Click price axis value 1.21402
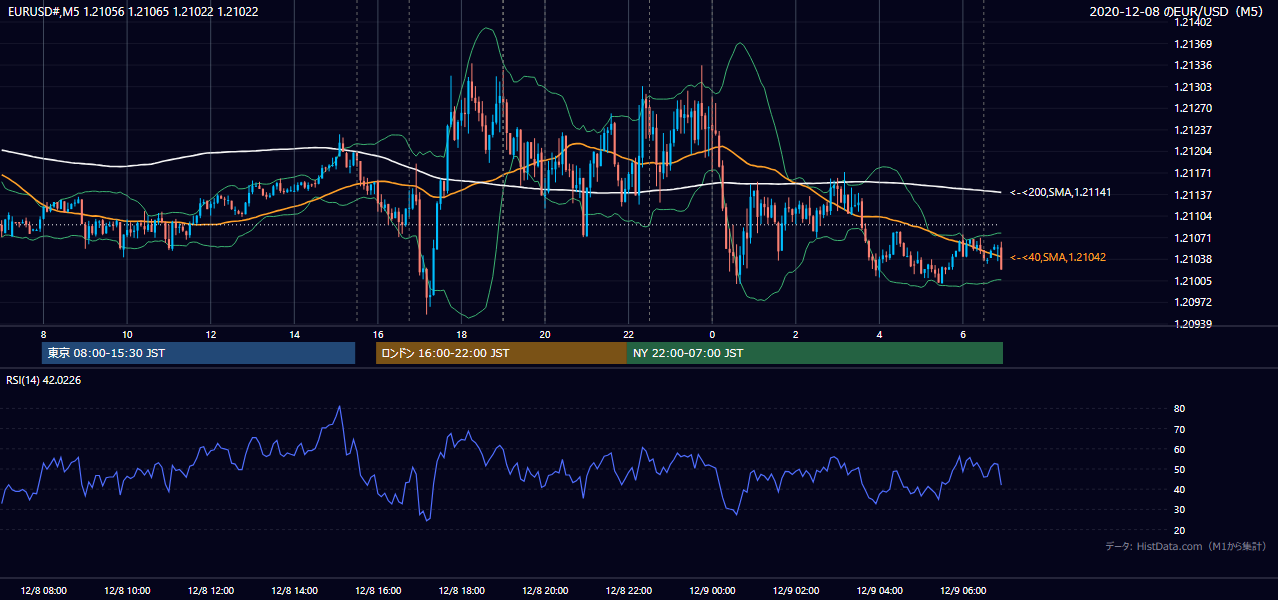Viewport: 1278px width, 600px height. pyautogui.click(x=1193, y=22)
